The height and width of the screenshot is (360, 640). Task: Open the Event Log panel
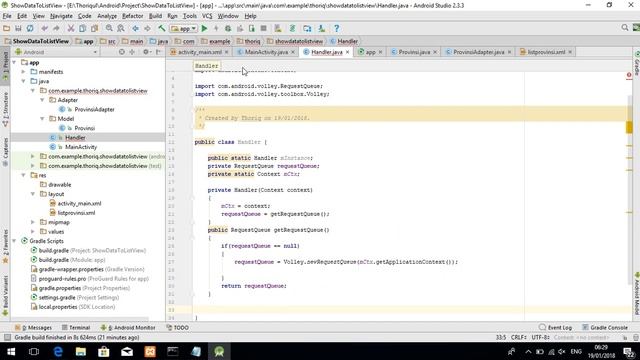click(x=555, y=327)
